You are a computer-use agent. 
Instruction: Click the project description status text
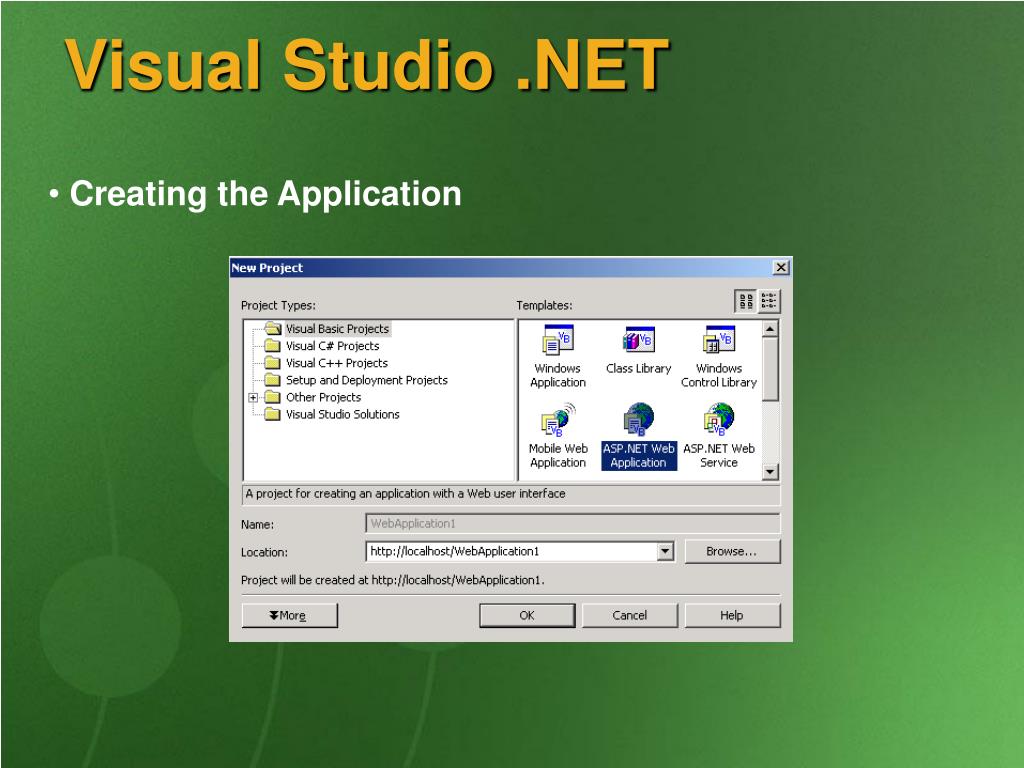[x=406, y=494]
